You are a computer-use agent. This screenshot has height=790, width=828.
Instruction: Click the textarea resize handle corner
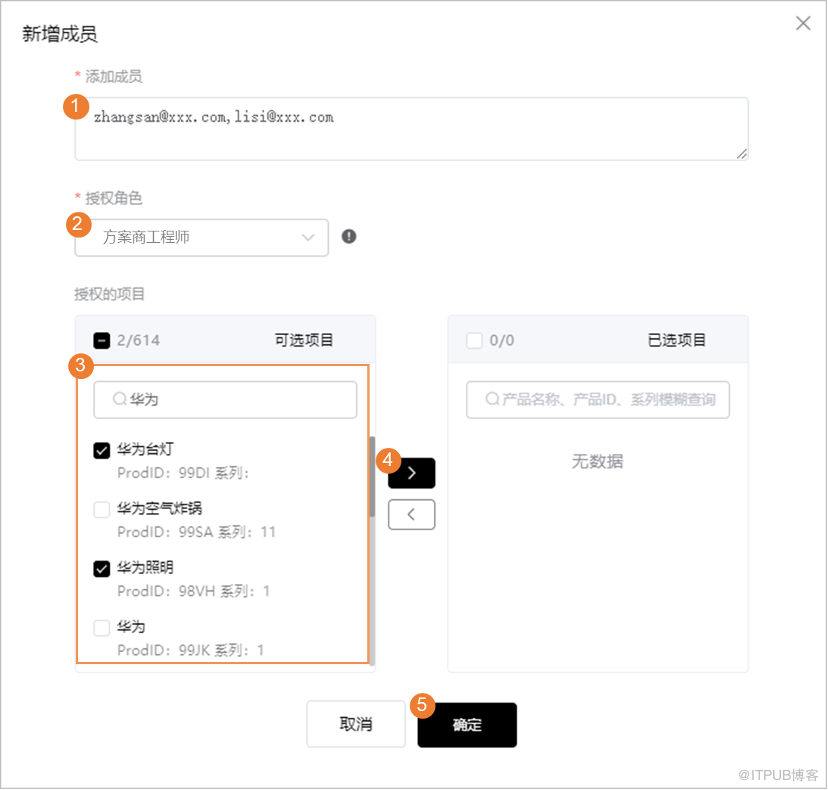point(742,154)
